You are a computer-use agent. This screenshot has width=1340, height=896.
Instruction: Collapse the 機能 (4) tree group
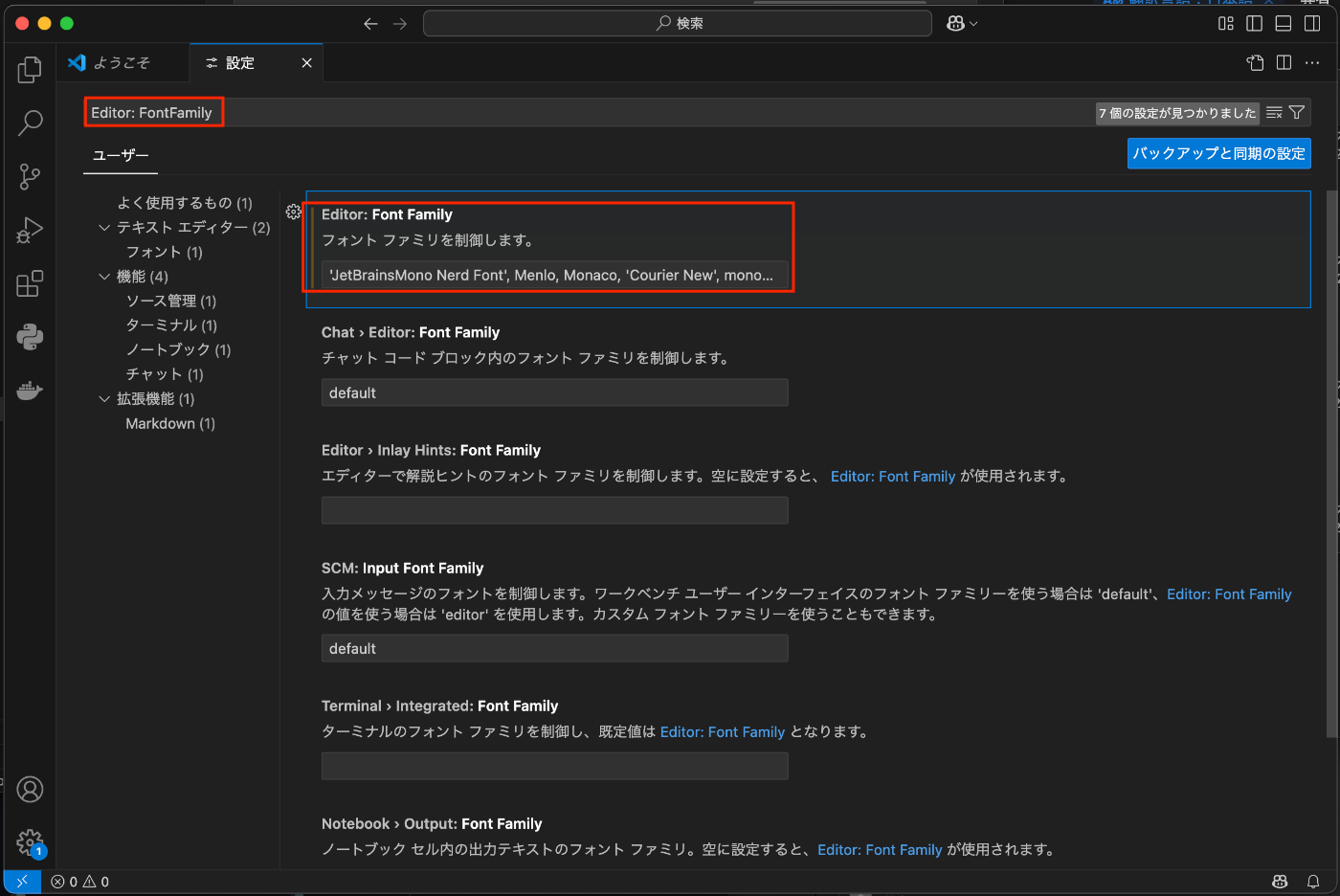click(104, 277)
